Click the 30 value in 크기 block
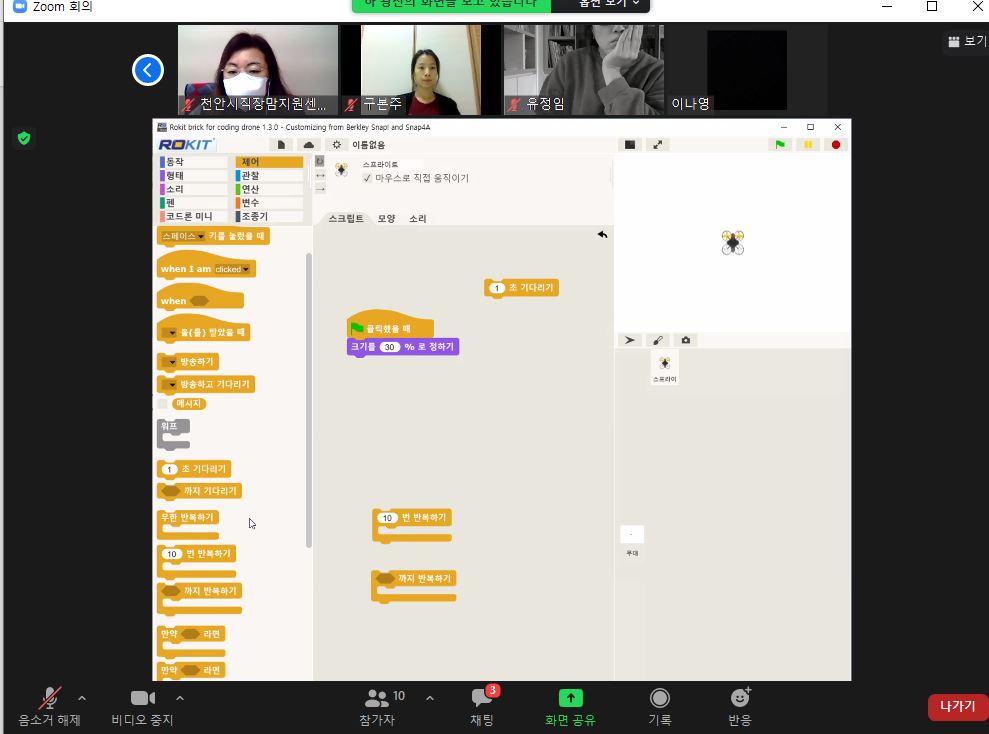The width and height of the screenshot is (989, 734). (390, 347)
